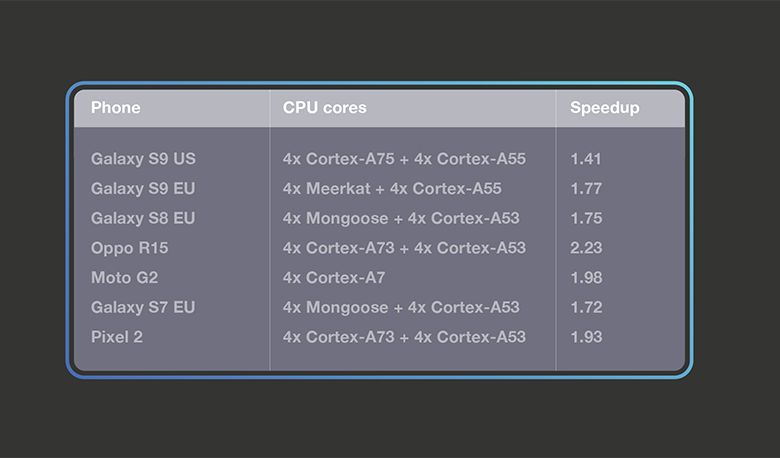Click the 1.98 speedup value
This screenshot has height=458, width=780.
click(x=586, y=278)
